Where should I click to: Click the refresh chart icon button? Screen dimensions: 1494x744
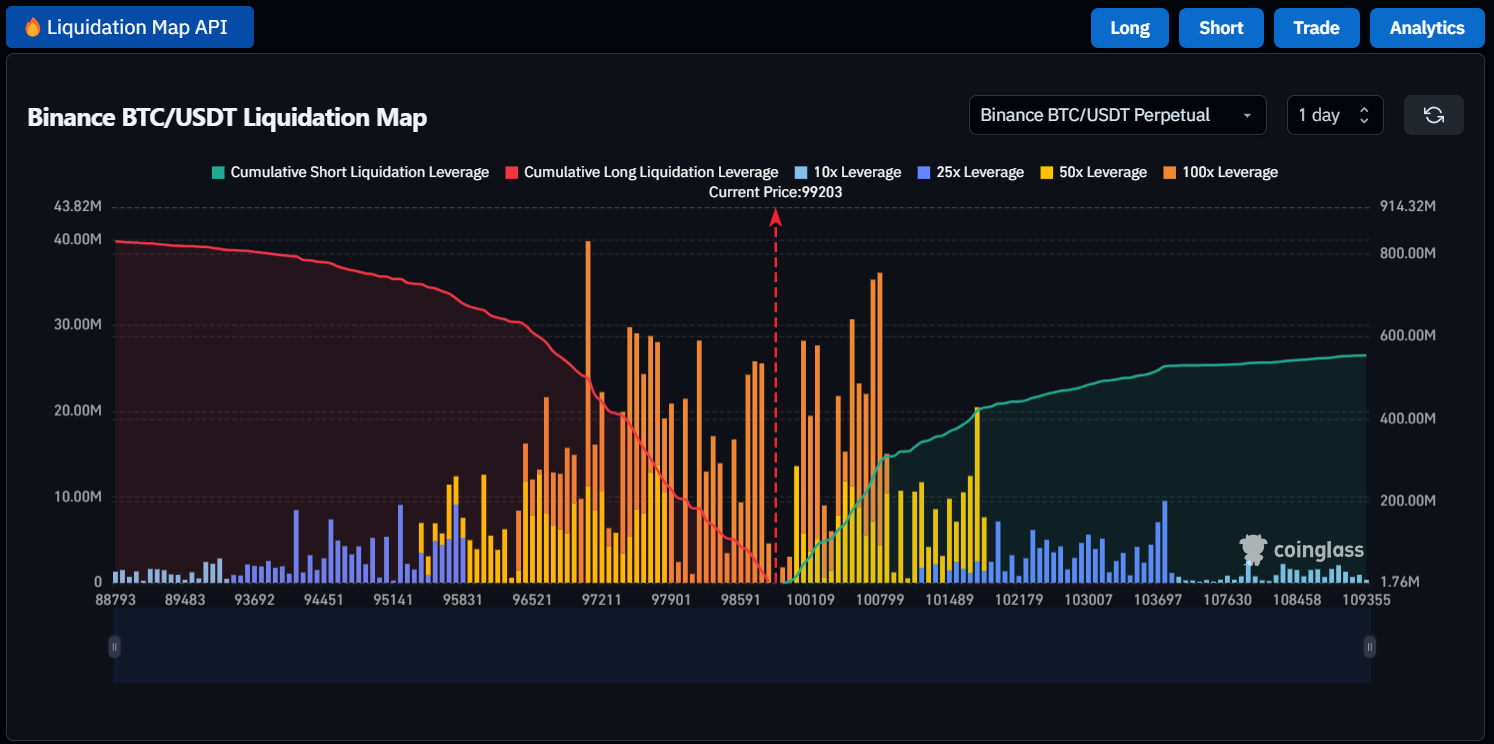(1434, 115)
